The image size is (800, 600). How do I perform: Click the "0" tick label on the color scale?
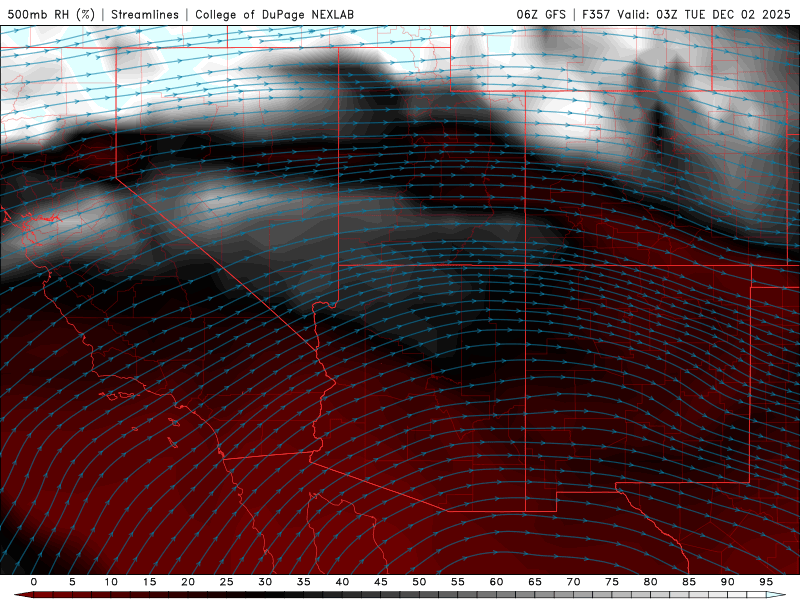(34, 582)
